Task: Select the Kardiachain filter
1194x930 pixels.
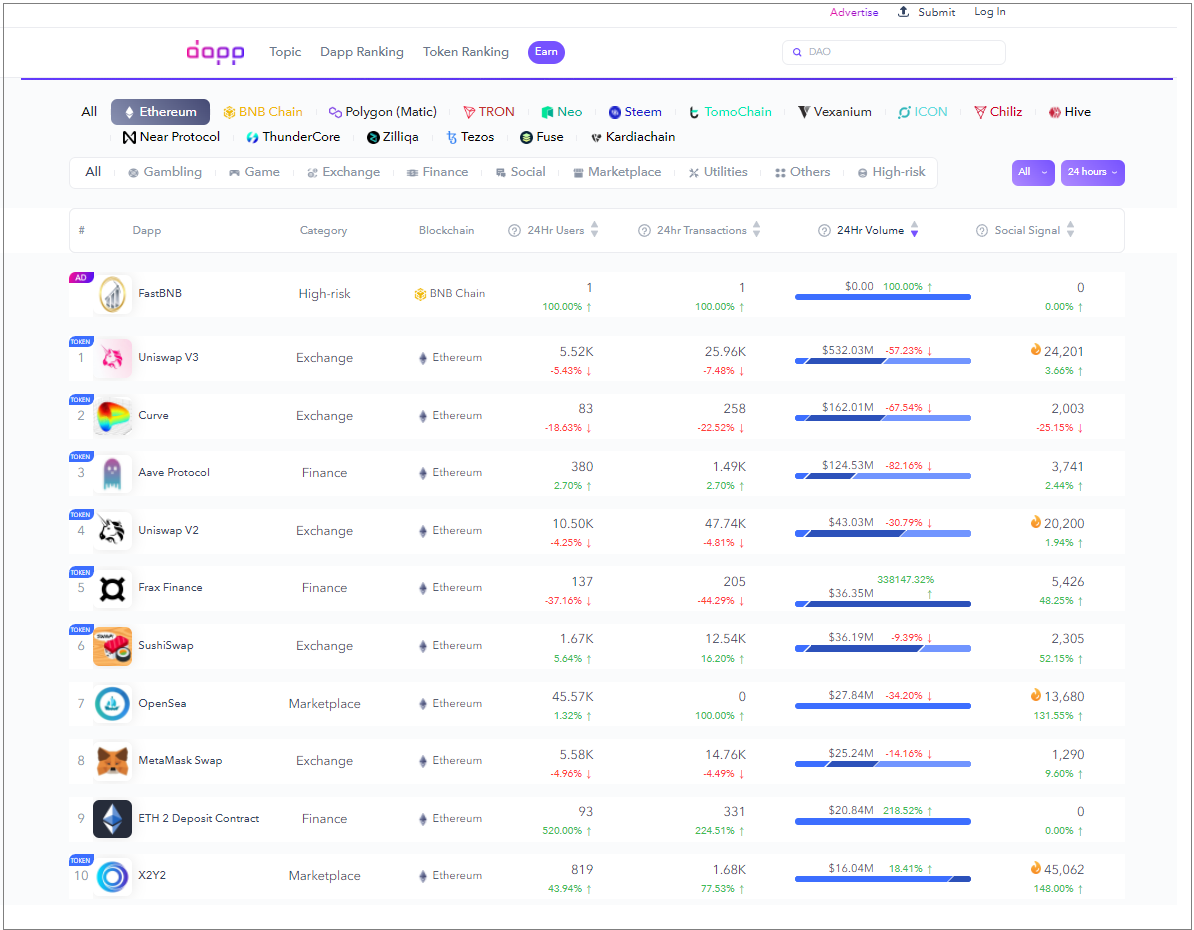Action: click(633, 137)
